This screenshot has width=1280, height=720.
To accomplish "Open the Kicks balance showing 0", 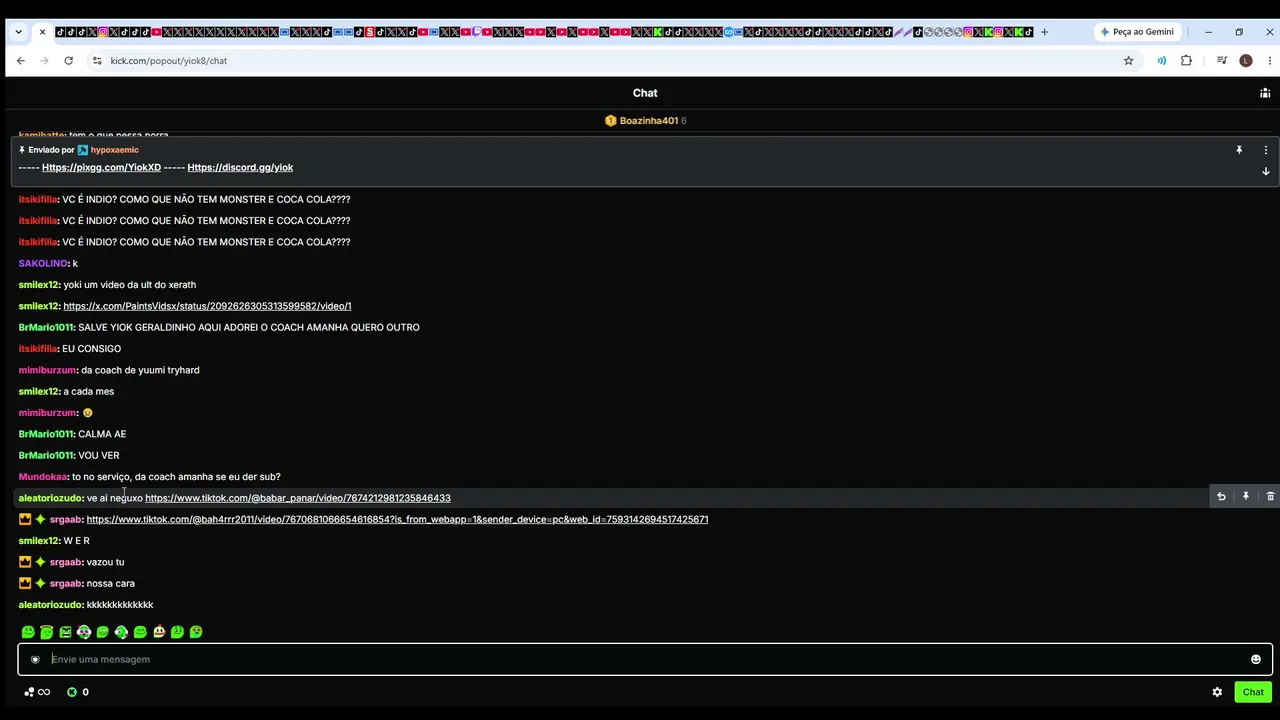I will tap(78, 692).
